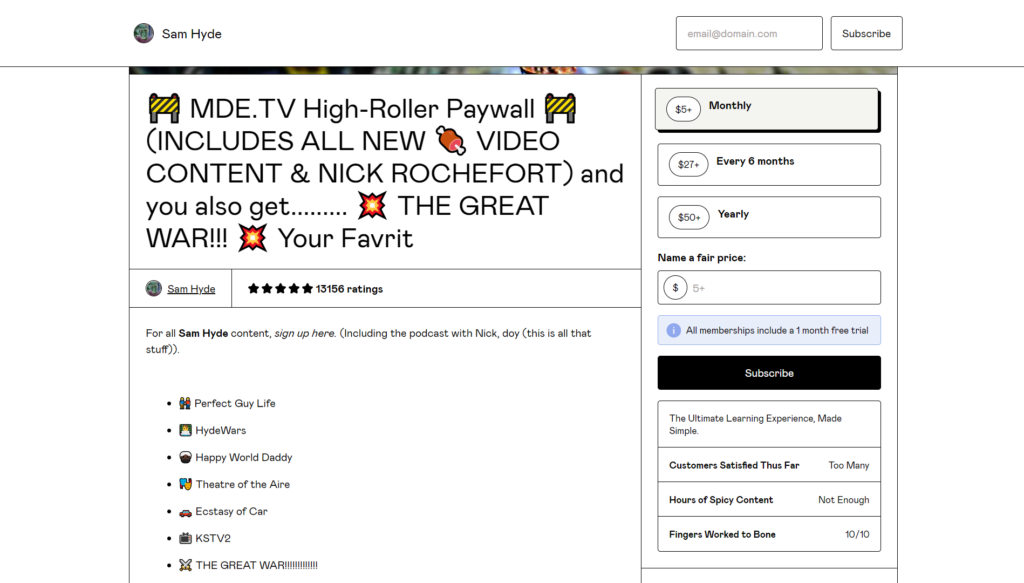Click the Sam Hyde name in header
Screen dimensions: 1024x583
(191, 34)
